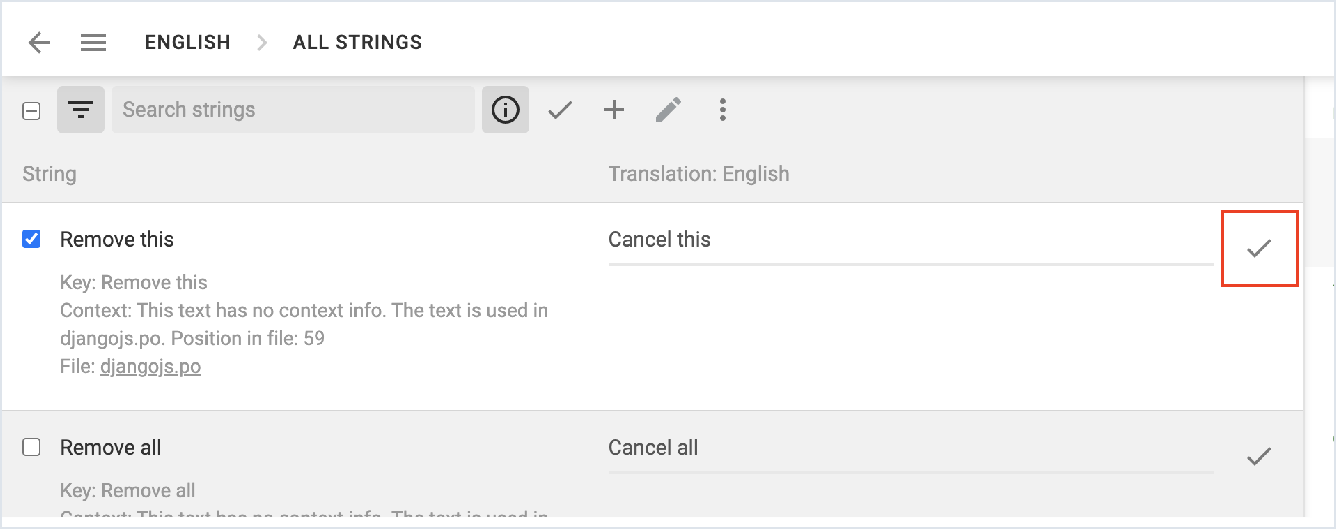The image size is (1336, 529).
Task: Check the "Remove all" string checkbox
Action: 32,447
